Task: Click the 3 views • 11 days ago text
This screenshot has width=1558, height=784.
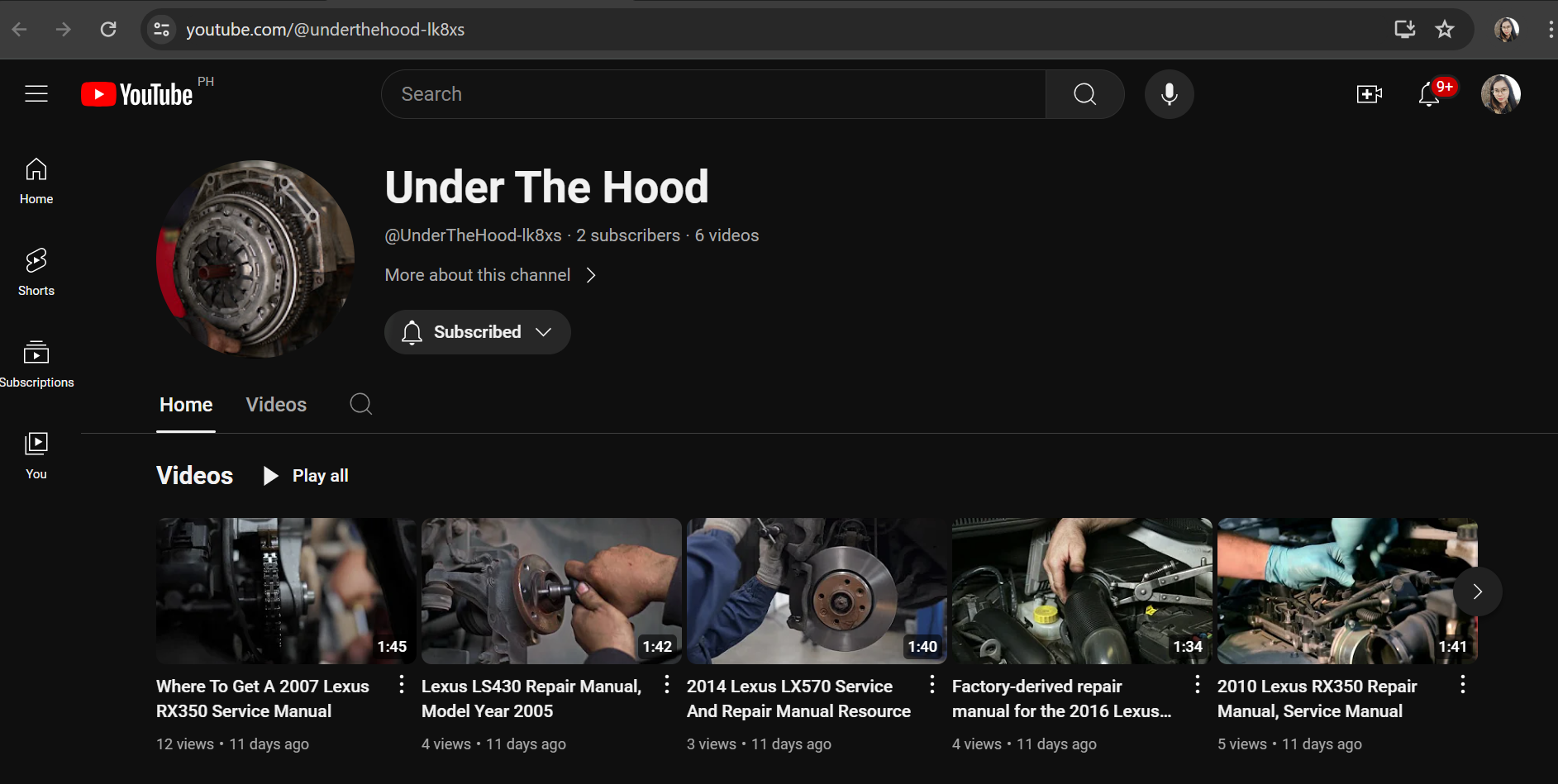Action: tap(759, 744)
